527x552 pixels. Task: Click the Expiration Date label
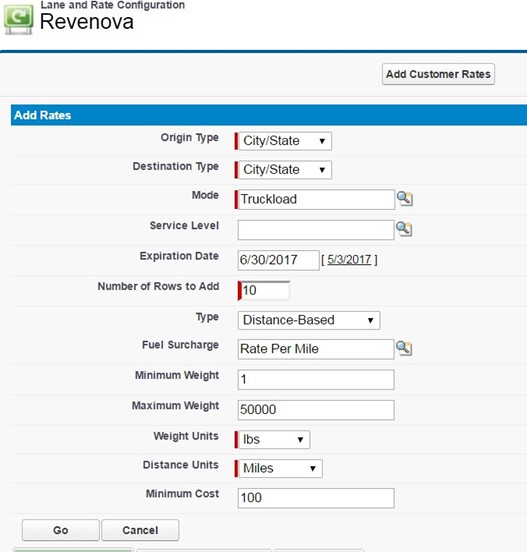(x=179, y=256)
